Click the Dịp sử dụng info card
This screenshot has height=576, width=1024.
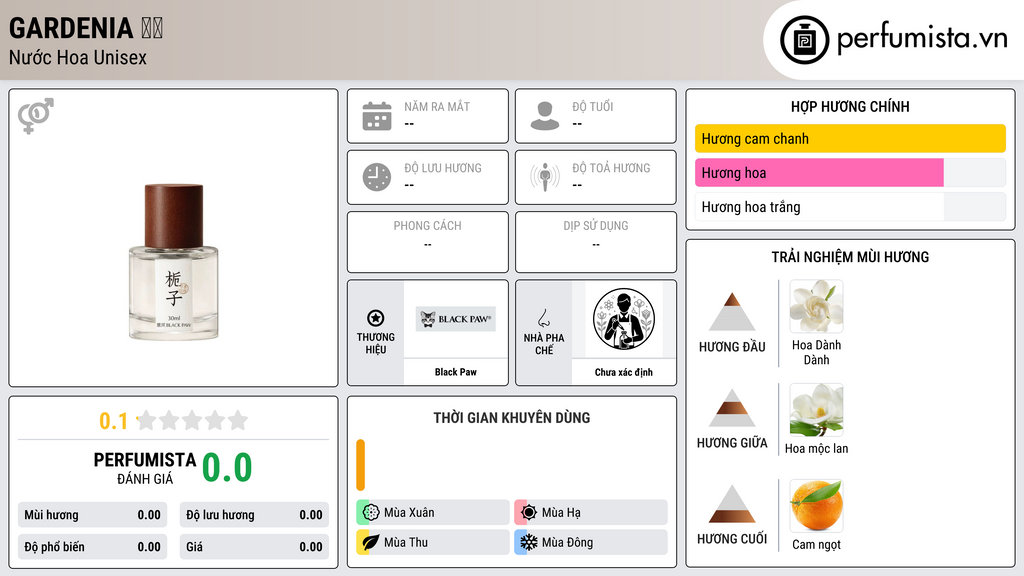596,242
